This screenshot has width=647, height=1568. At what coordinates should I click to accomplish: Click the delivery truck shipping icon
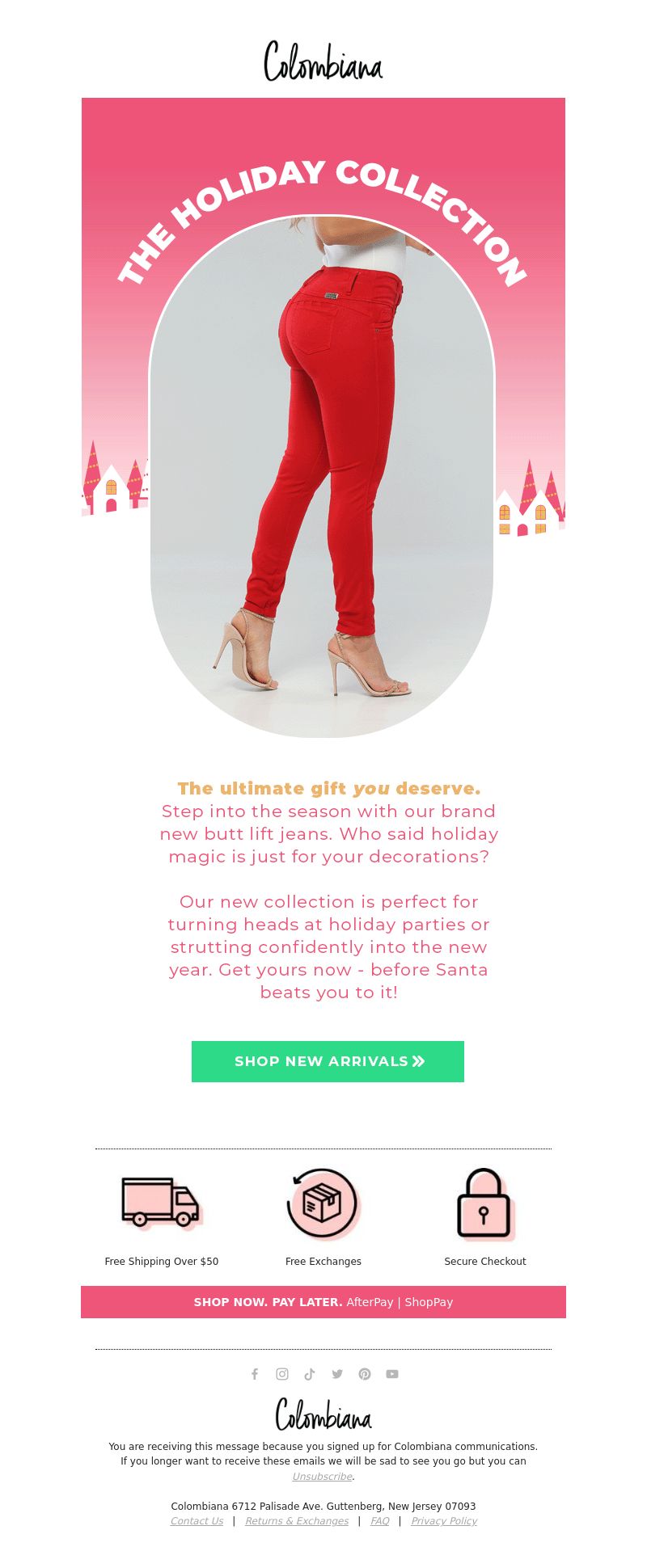pyautogui.click(x=162, y=1203)
